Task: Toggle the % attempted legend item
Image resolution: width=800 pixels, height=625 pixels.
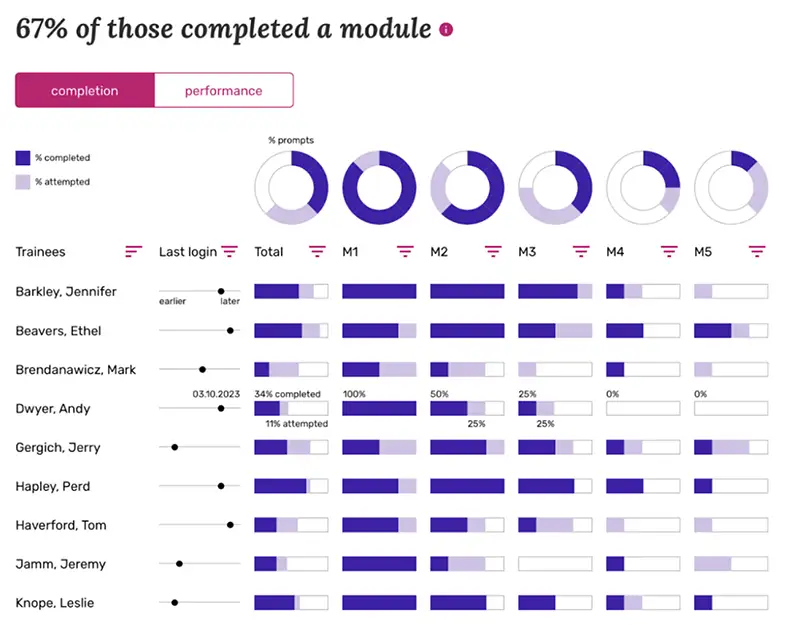Action: tap(50, 181)
